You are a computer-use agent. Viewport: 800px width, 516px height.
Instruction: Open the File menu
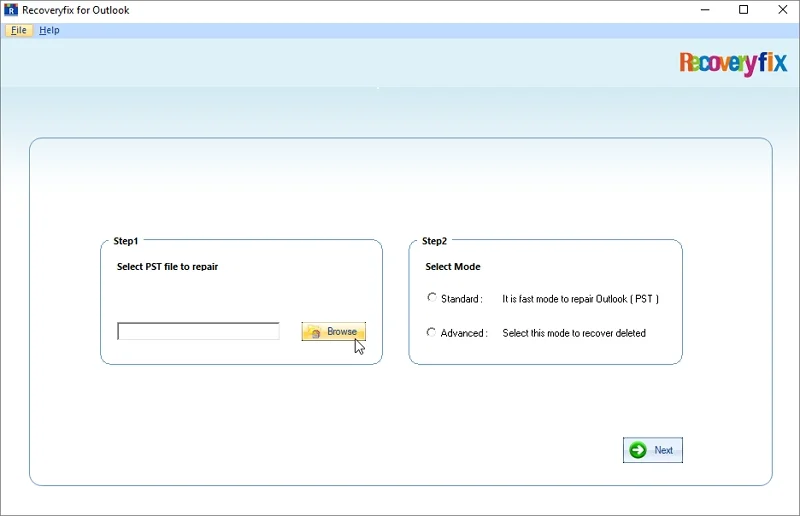[x=19, y=30]
